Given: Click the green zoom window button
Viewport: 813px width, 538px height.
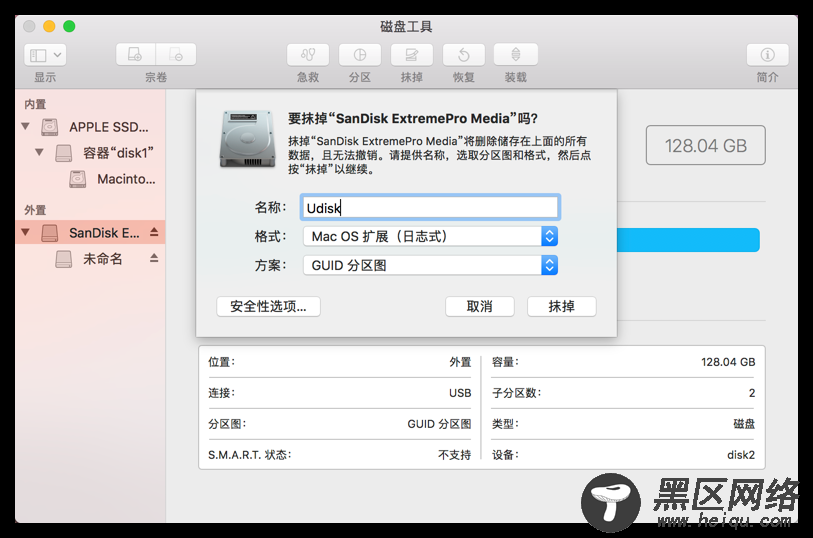Looking at the screenshot, I should pos(69,26).
